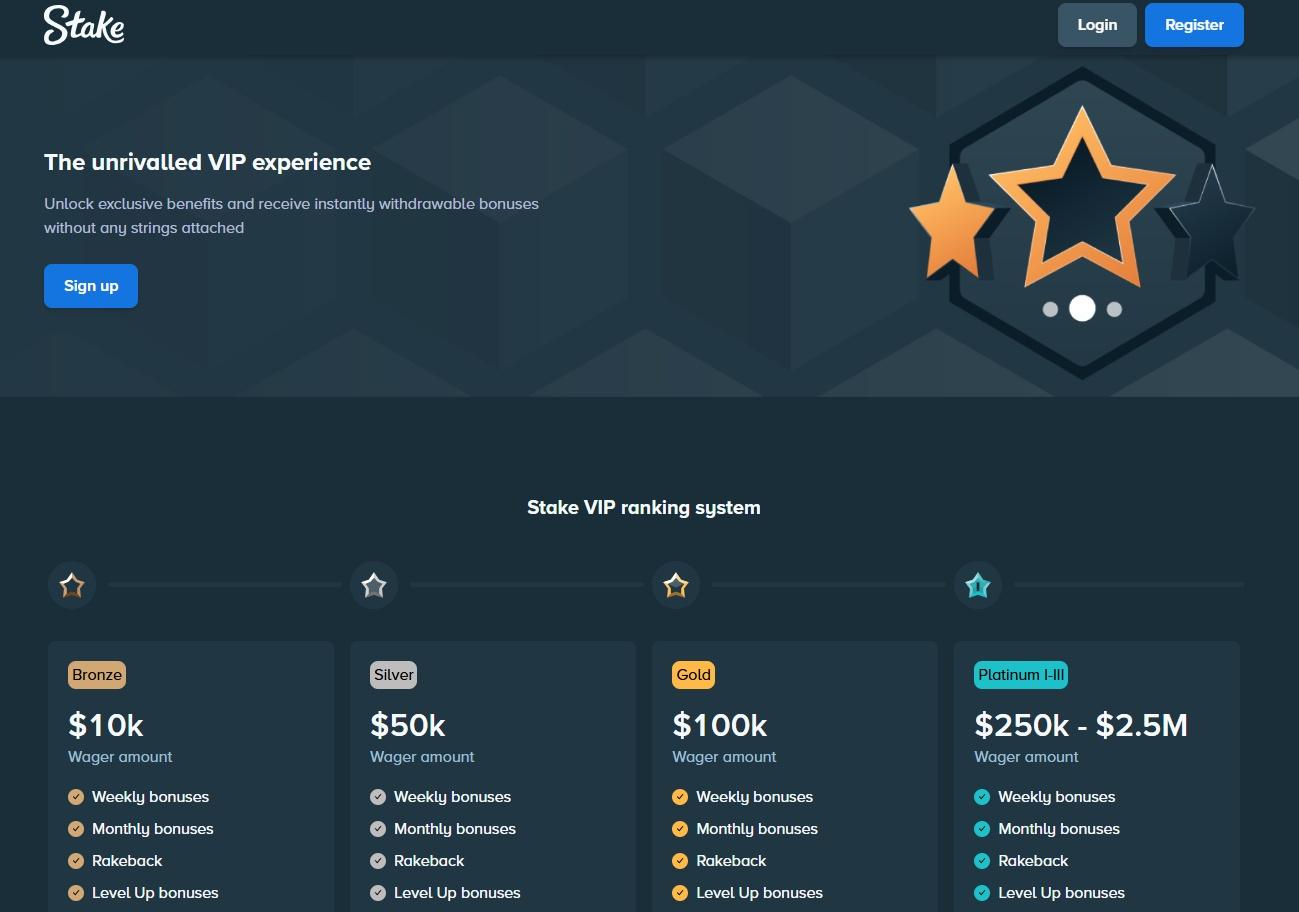The width and height of the screenshot is (1299, 912).
Task: Select the middle carousel dot
Action: [1082, 308]
